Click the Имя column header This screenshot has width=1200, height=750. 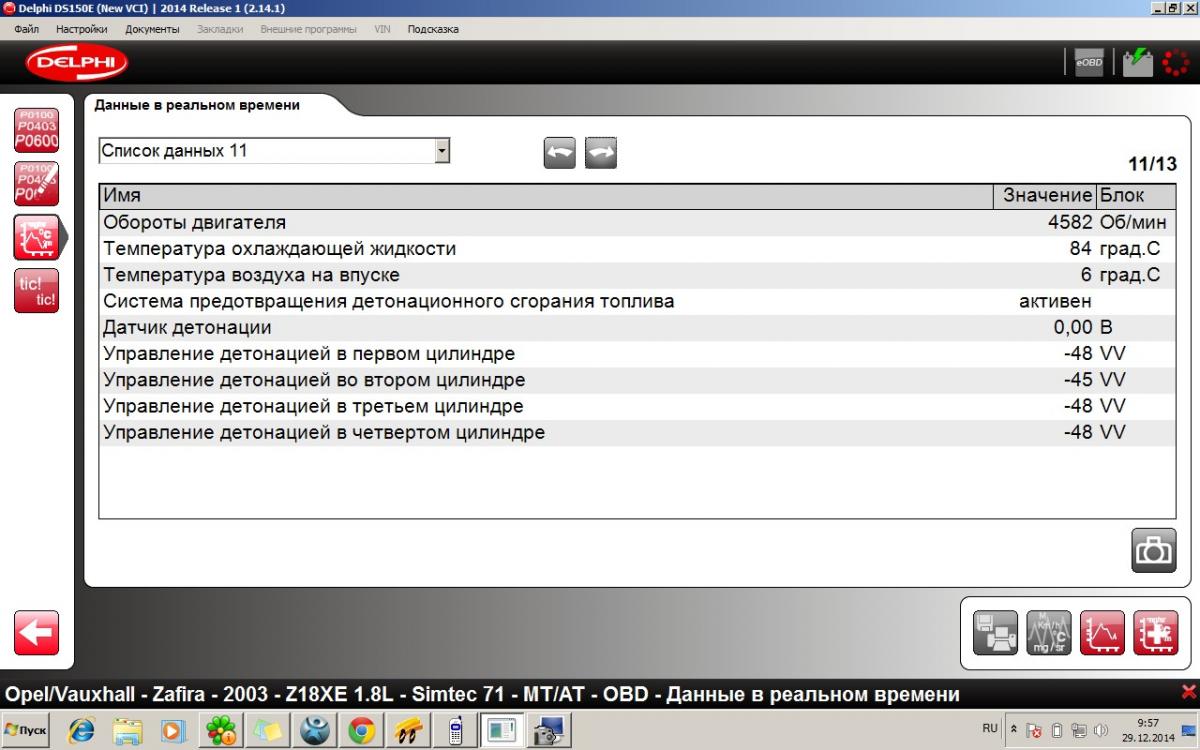pos(545,196)
